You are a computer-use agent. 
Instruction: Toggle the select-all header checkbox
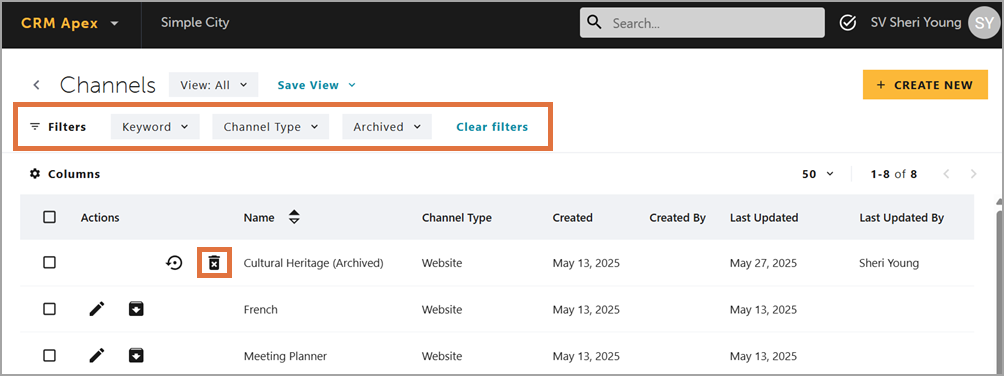coord(49,217)
